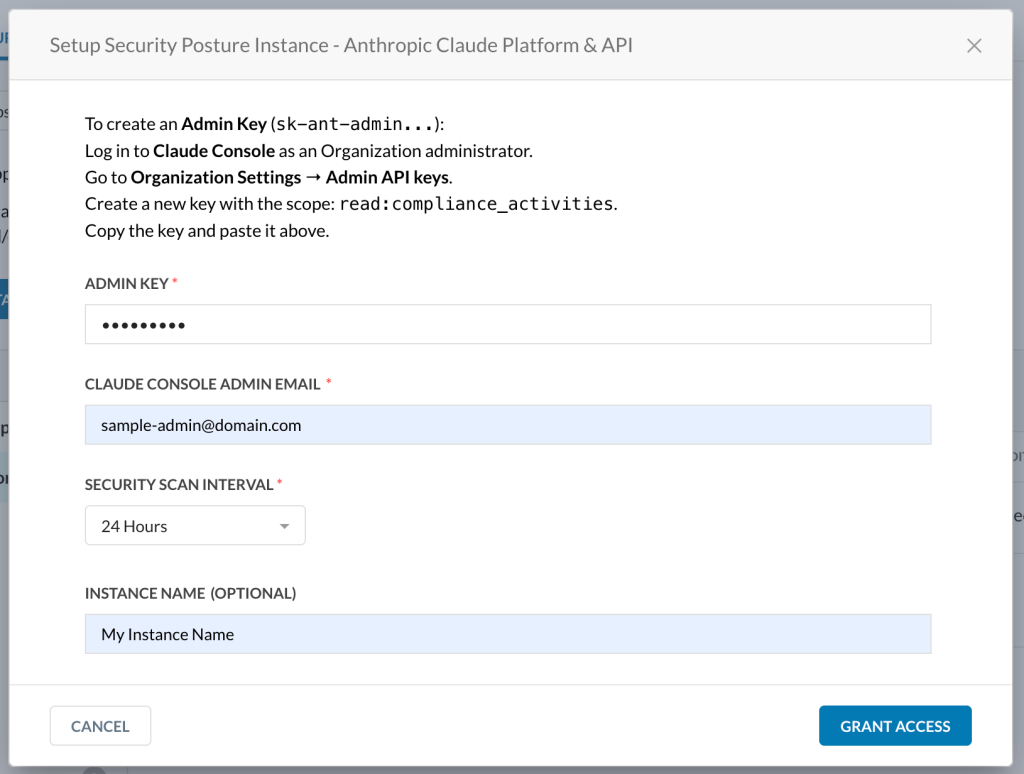Viewport: 1024px width, 774px height.
Task: Click the 'sk-ant-admin...' key prefix text
Action: click(x=355, y=124)
